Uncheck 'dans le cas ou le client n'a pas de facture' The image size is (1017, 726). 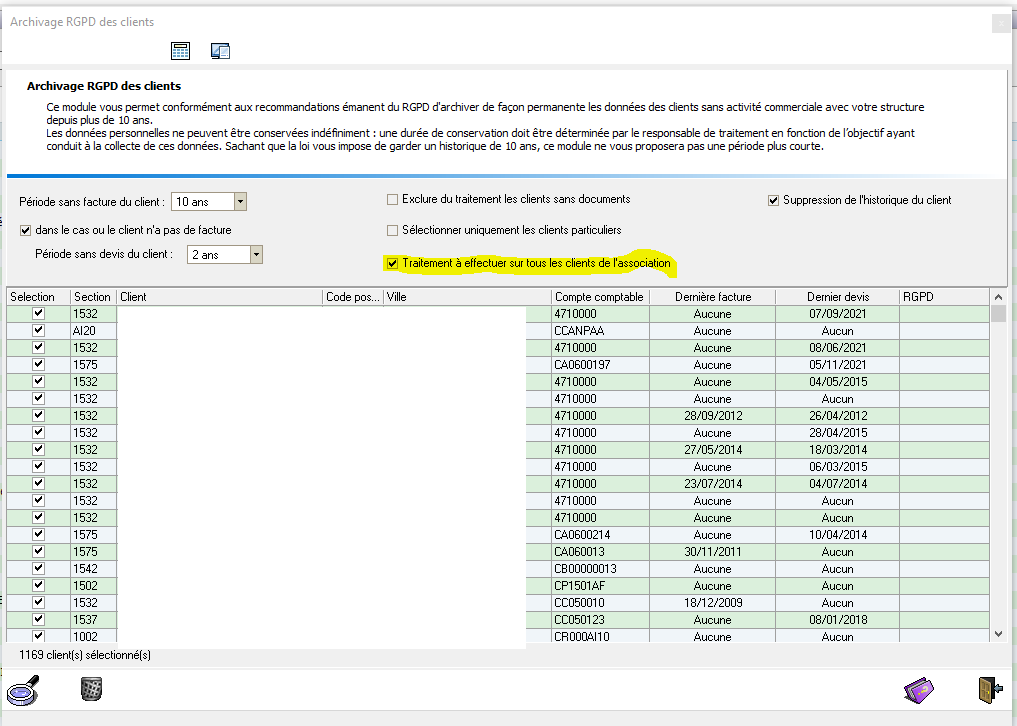(x=26, y=230)
